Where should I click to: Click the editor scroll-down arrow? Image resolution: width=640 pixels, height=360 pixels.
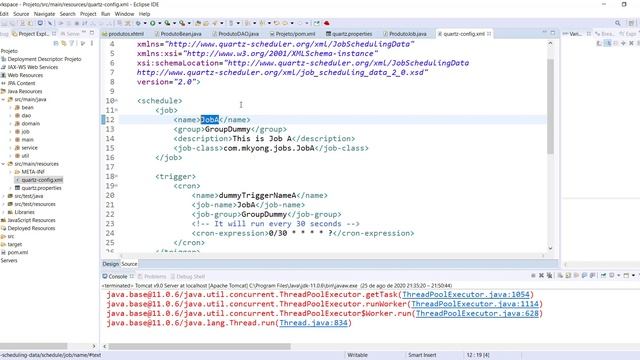pyautogui.click(x=550, y=248)
